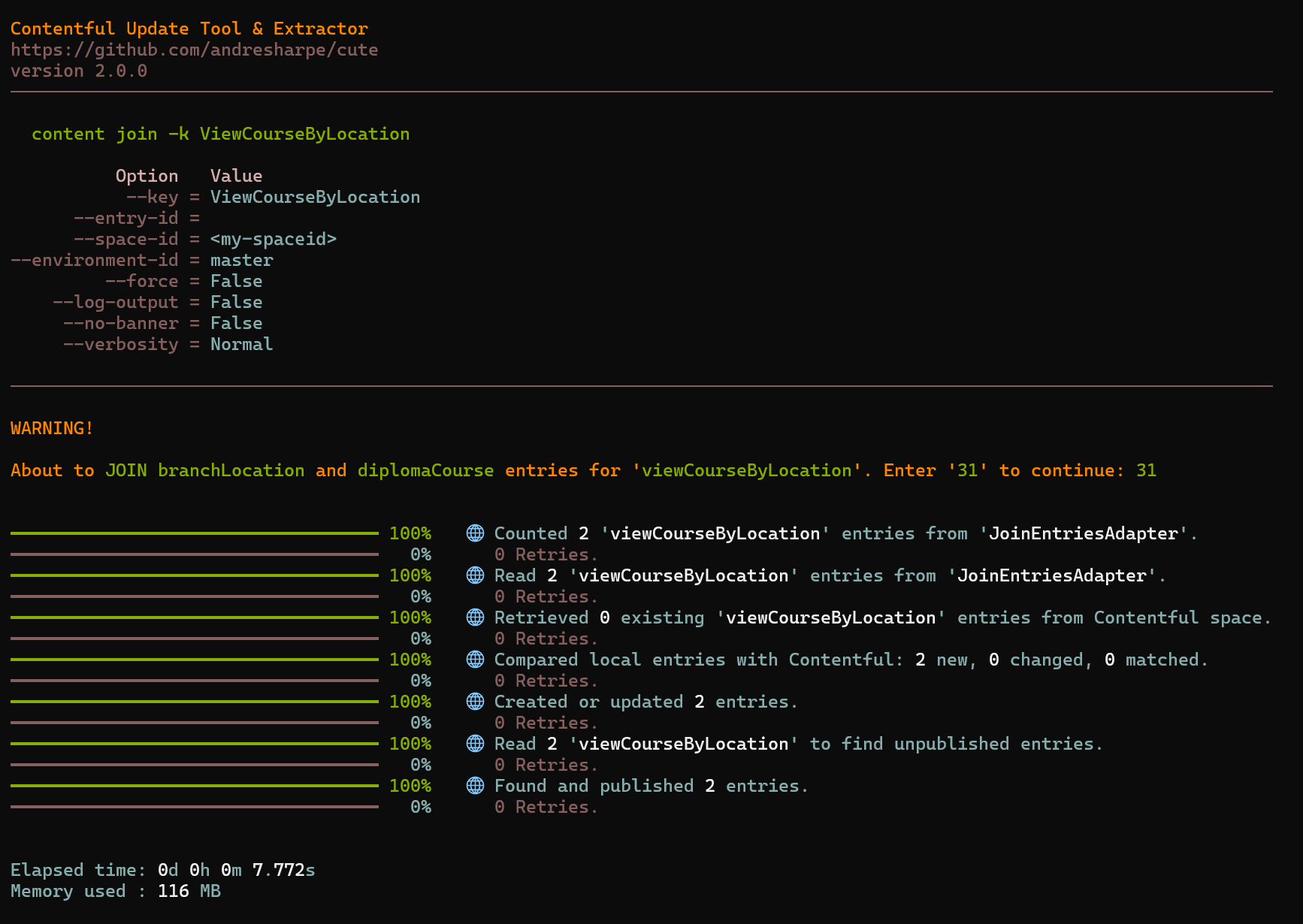Click the green progress bar for 'Created or updated' step

tap(195, 702)
